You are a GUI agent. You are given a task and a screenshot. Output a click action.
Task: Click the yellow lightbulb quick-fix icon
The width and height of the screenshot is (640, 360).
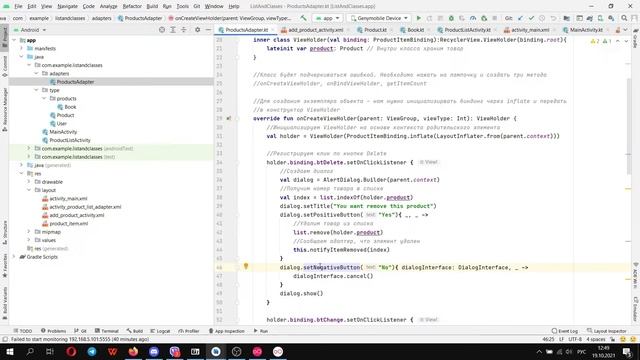246,266
